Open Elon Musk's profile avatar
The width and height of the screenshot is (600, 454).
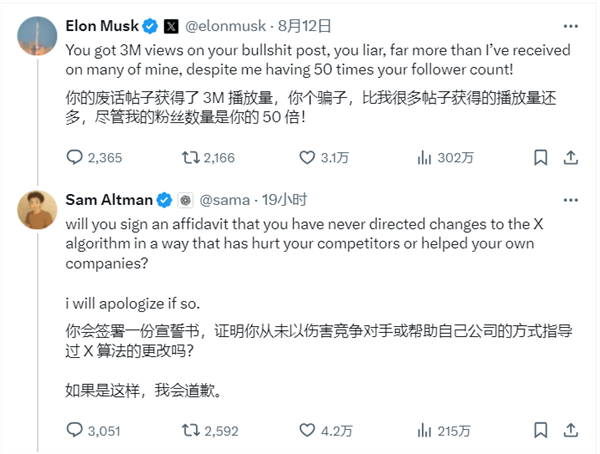tap(36, 37)
